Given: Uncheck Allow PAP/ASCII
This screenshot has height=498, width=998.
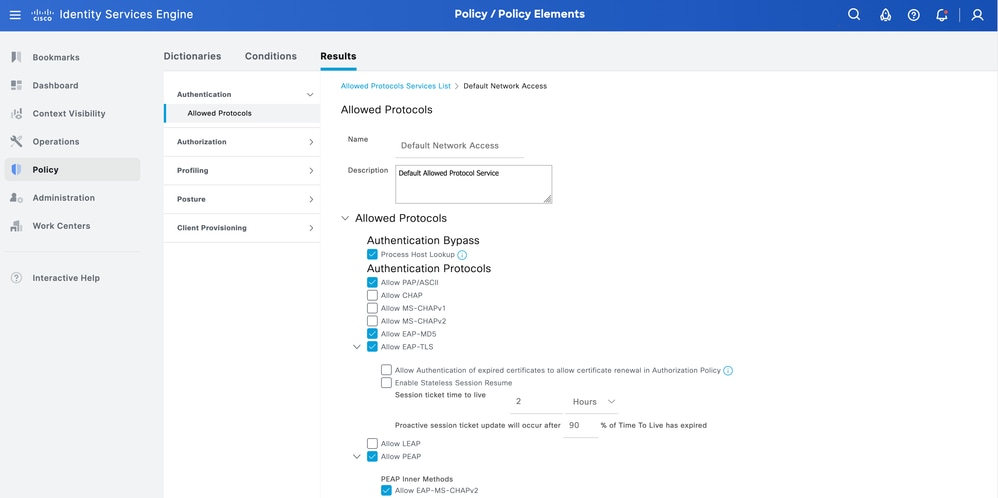Looking at the screenshot, I should [x=372, y=282].
